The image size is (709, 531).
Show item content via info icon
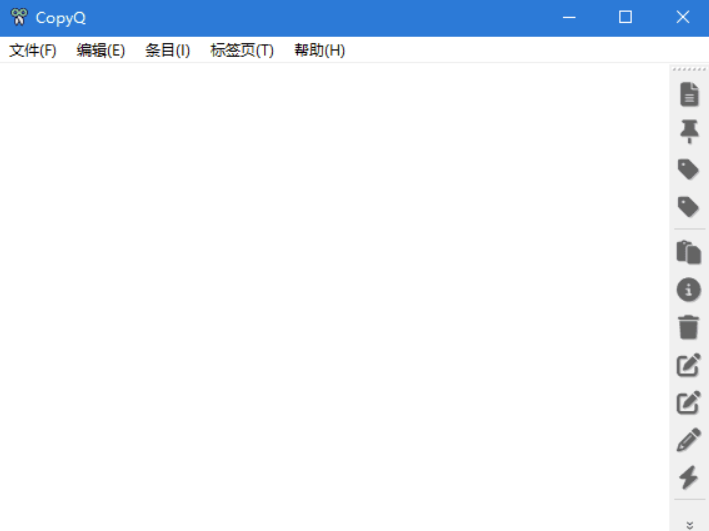pos(688,290)
